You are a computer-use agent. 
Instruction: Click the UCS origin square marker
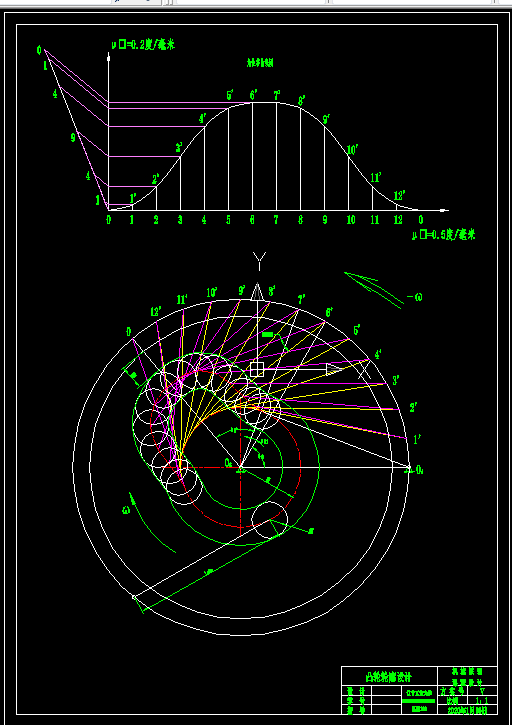(257, 369)
